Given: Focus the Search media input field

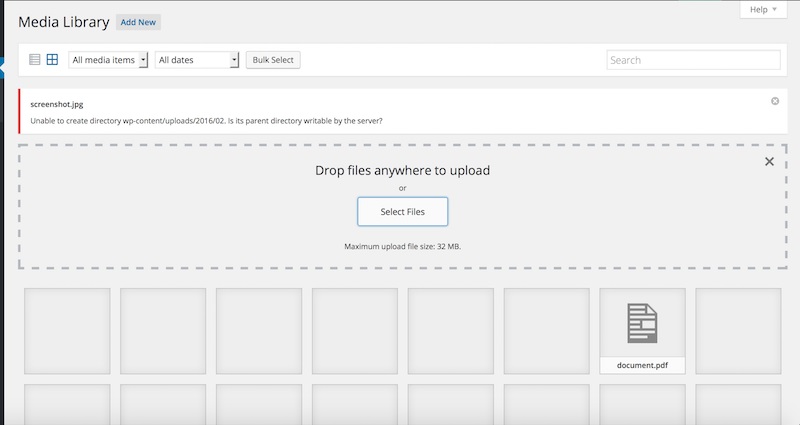Looking at the screenshot, I should [693, 60].
